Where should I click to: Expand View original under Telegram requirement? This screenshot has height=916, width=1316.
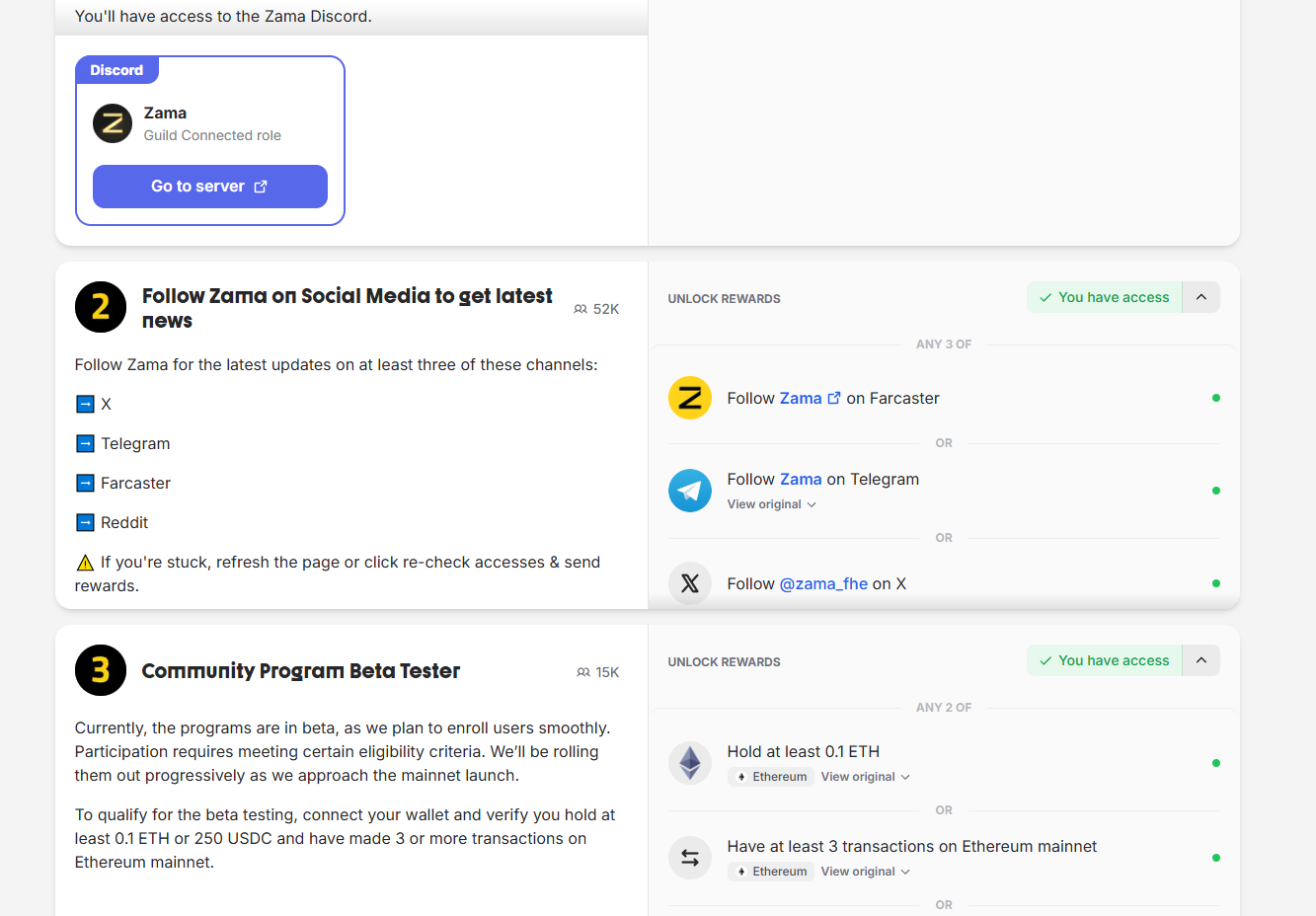[771, 504]
